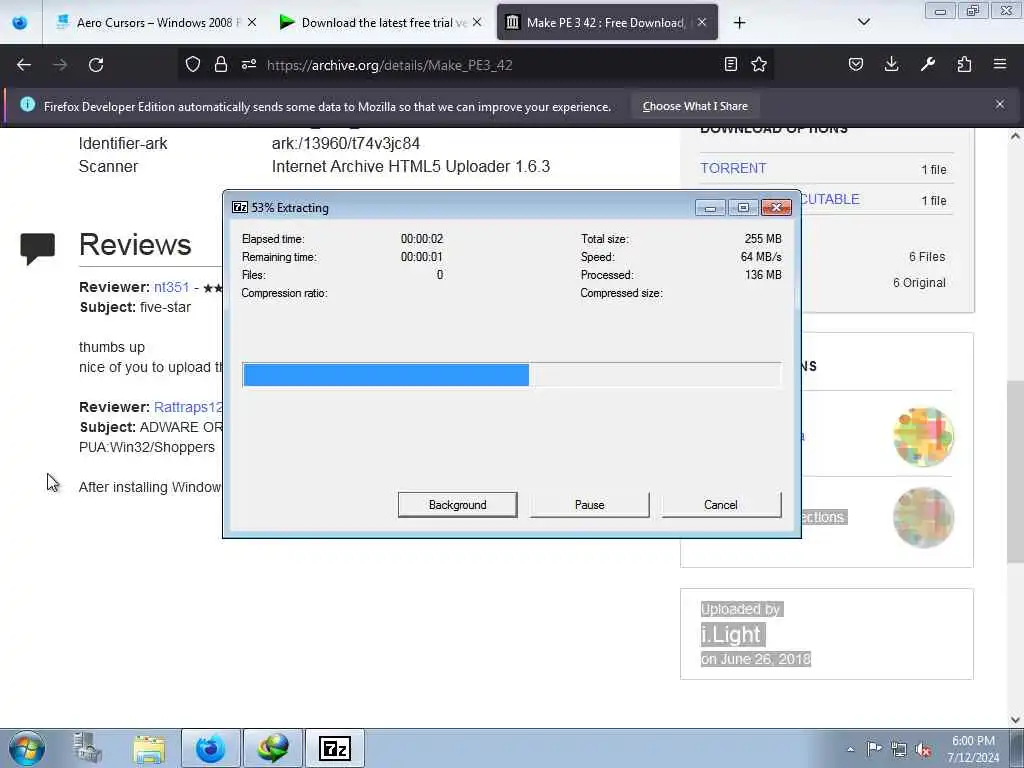
Task: Click 'Total size: 255 MB' value
Action: coord(763,239)
